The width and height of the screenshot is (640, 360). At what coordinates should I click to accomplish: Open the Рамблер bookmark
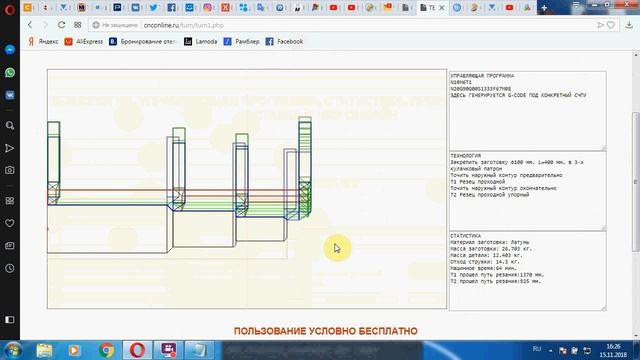[x=242, y=42]
